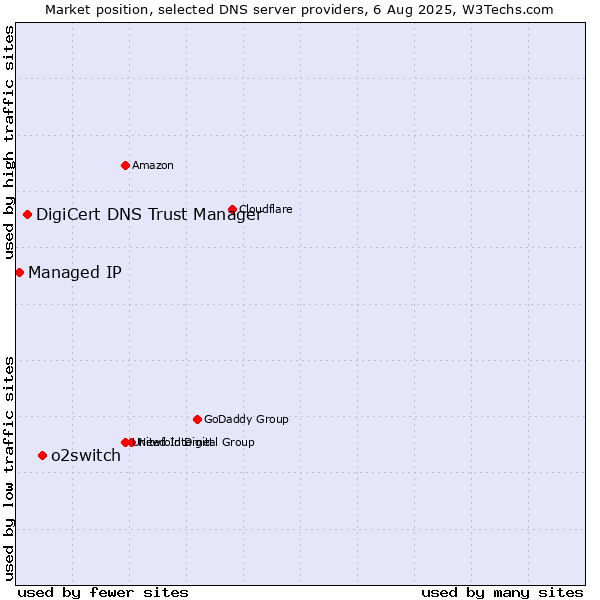The width and height of the screenshot is (600, 600).
Task: Click 'used by many sites' axis label
Action: click(502, 593)
